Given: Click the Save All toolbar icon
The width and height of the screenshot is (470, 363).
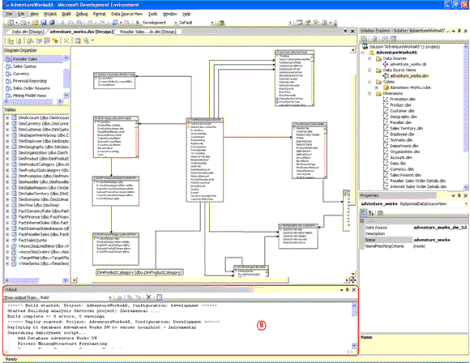Looking at the screenshot, I should point(52,23).
